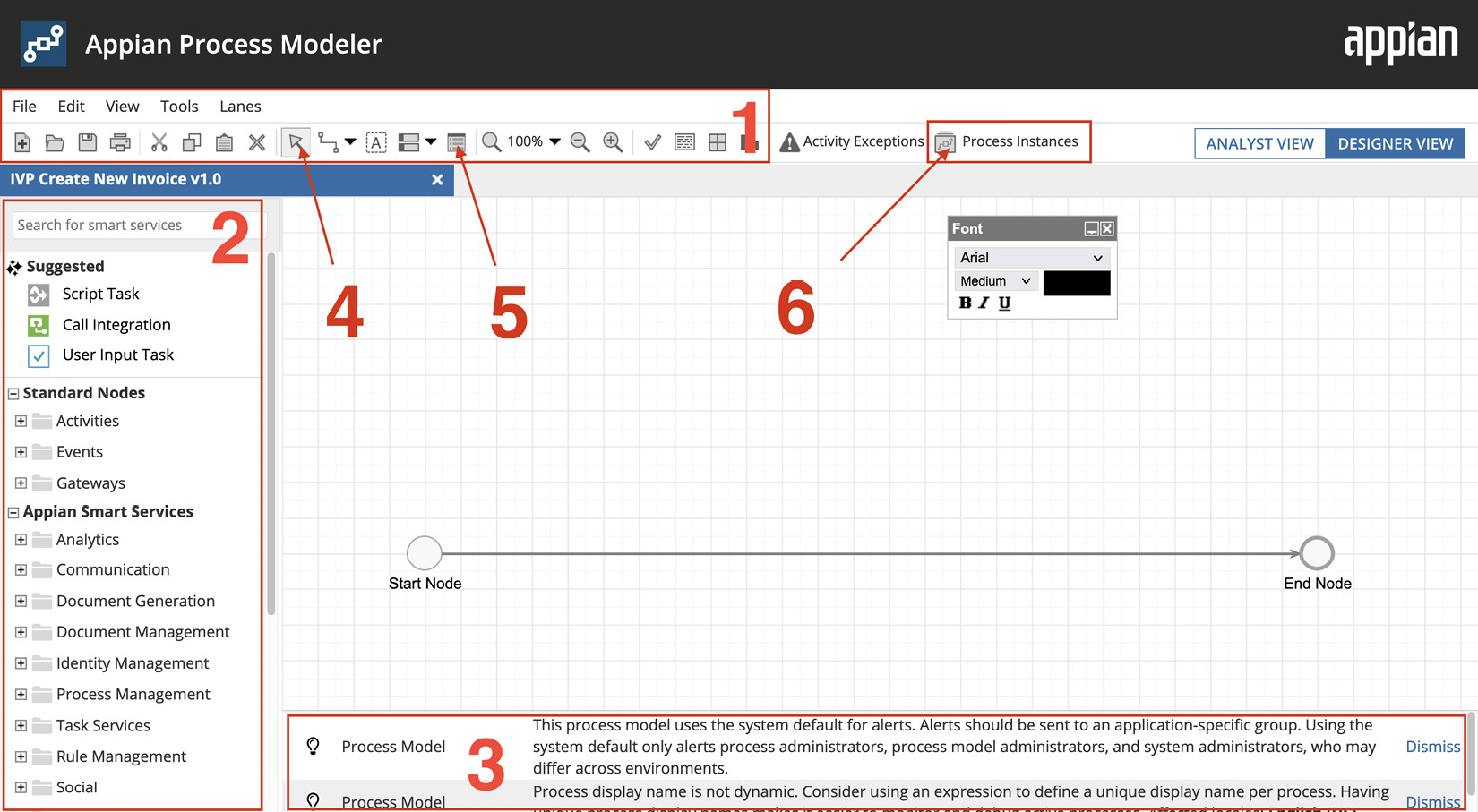Click the magnifier zoom icon
The height and width of the screenshot is (812, 1478).
click(x=491, y=142)
